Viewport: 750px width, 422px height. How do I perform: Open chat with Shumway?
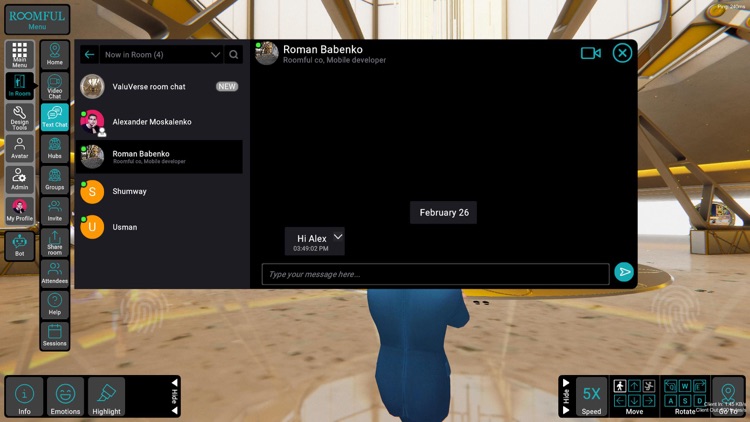[159, 191]
